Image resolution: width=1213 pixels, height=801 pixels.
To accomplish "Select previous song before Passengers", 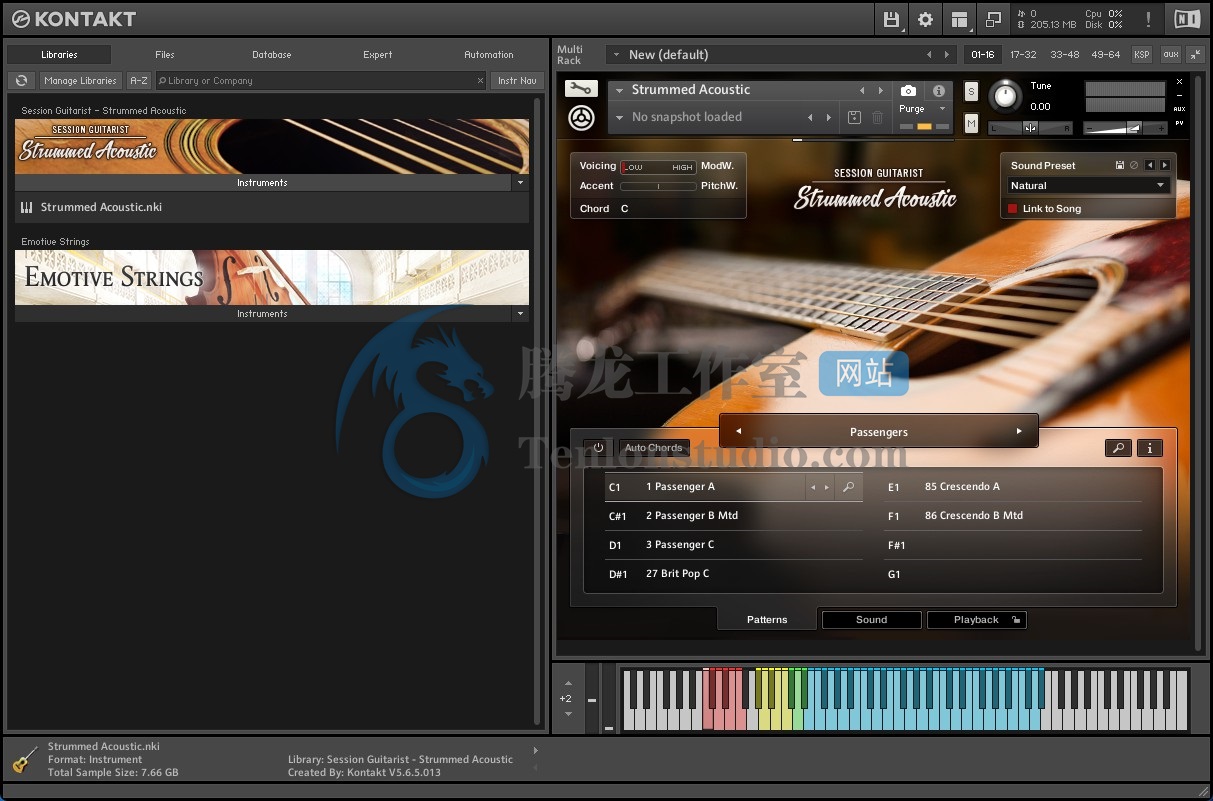I will 738,432.
